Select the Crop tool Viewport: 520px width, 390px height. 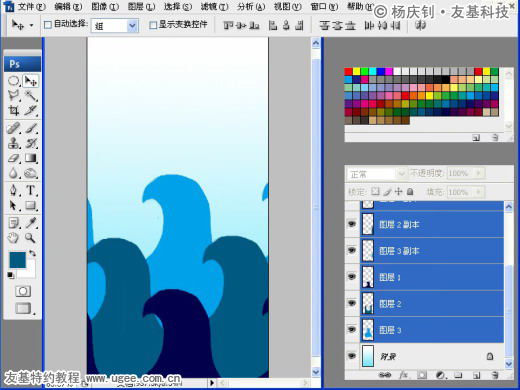pyautogui.click(x=14, y=110)
